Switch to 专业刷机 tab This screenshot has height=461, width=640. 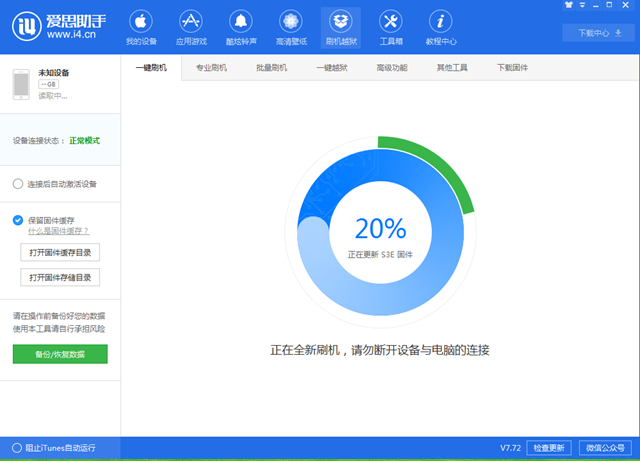tap(211, 68)
